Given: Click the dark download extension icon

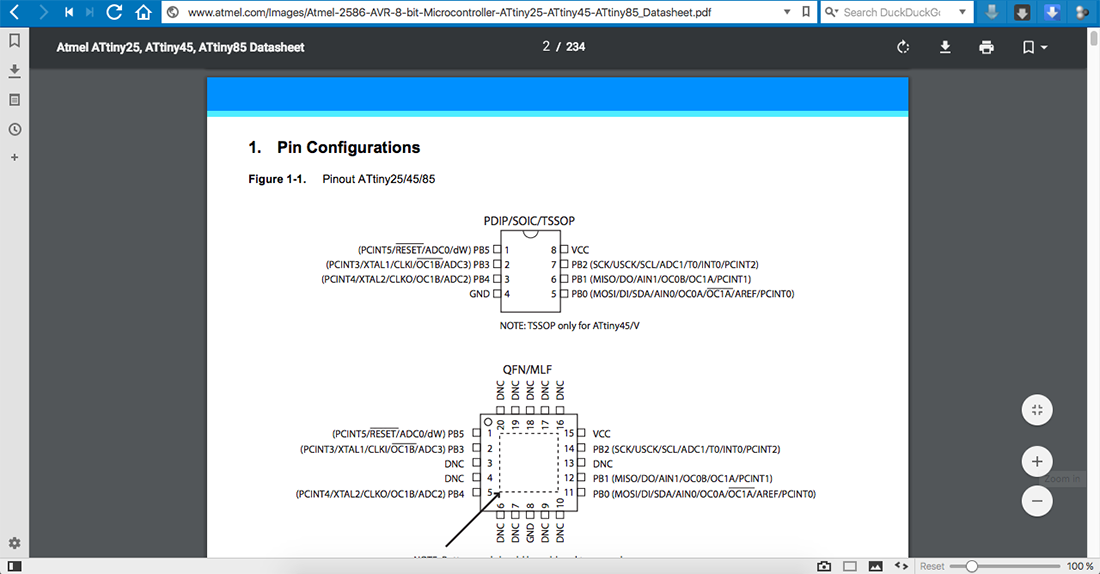Looking at the screenshot, I should [x=1022, y=12].
